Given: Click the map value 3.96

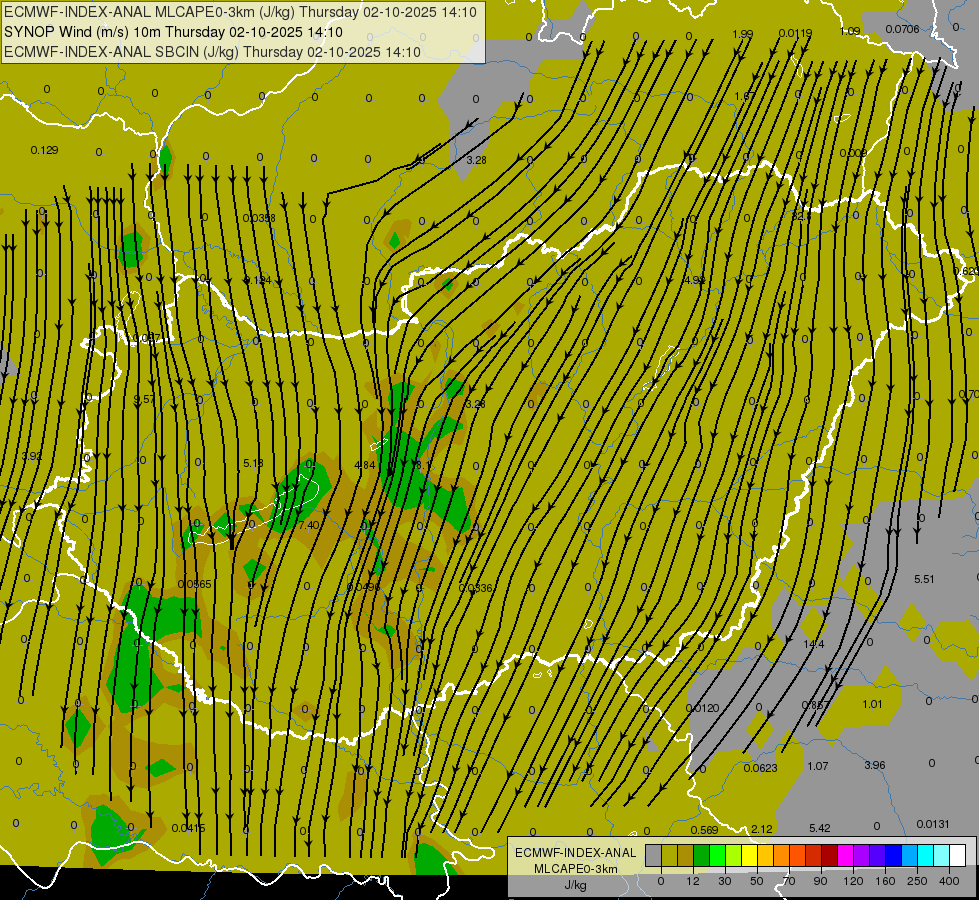Looking at the screenshot, I should tap(875, 765).
